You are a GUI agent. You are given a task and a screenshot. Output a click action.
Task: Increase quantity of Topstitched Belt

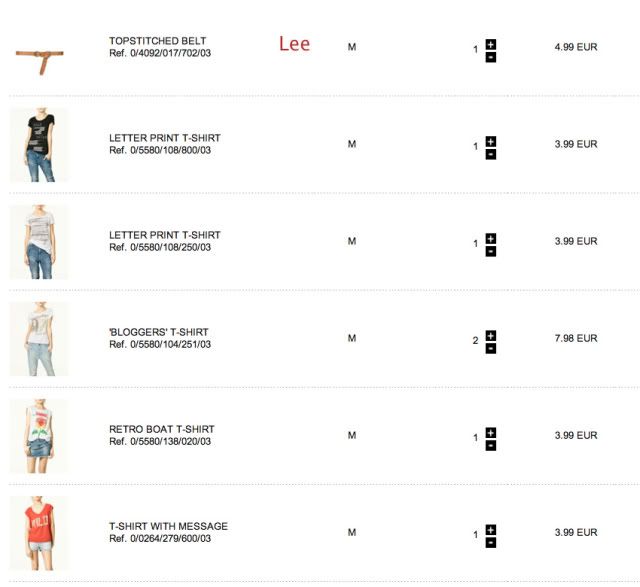tap(491, 44)
